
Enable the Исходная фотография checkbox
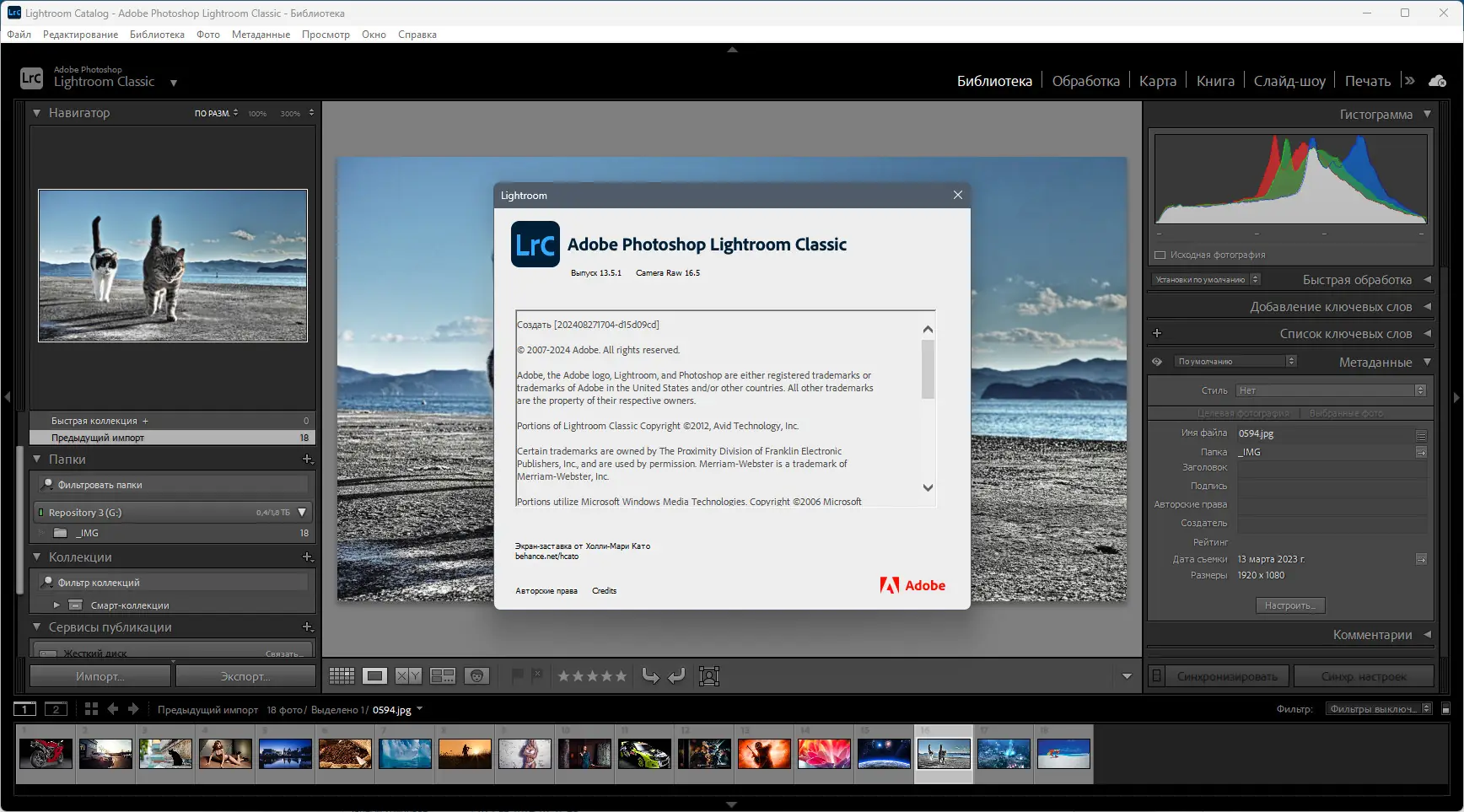[1160, 255]
